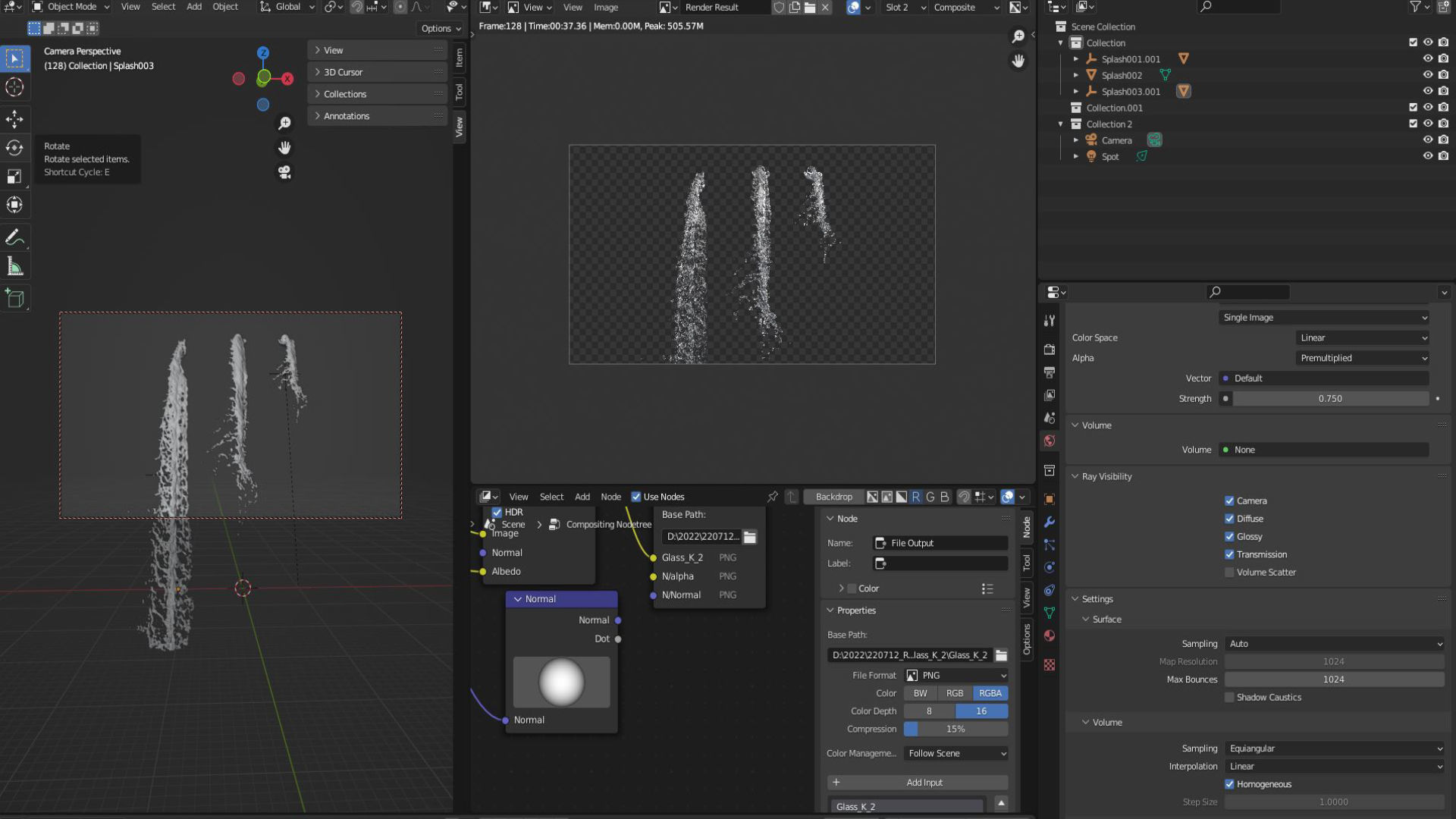Viewport: 1456px width, 819px height.
Task: Toggle the Use Nodes checkbox
Action: (636, 497)
